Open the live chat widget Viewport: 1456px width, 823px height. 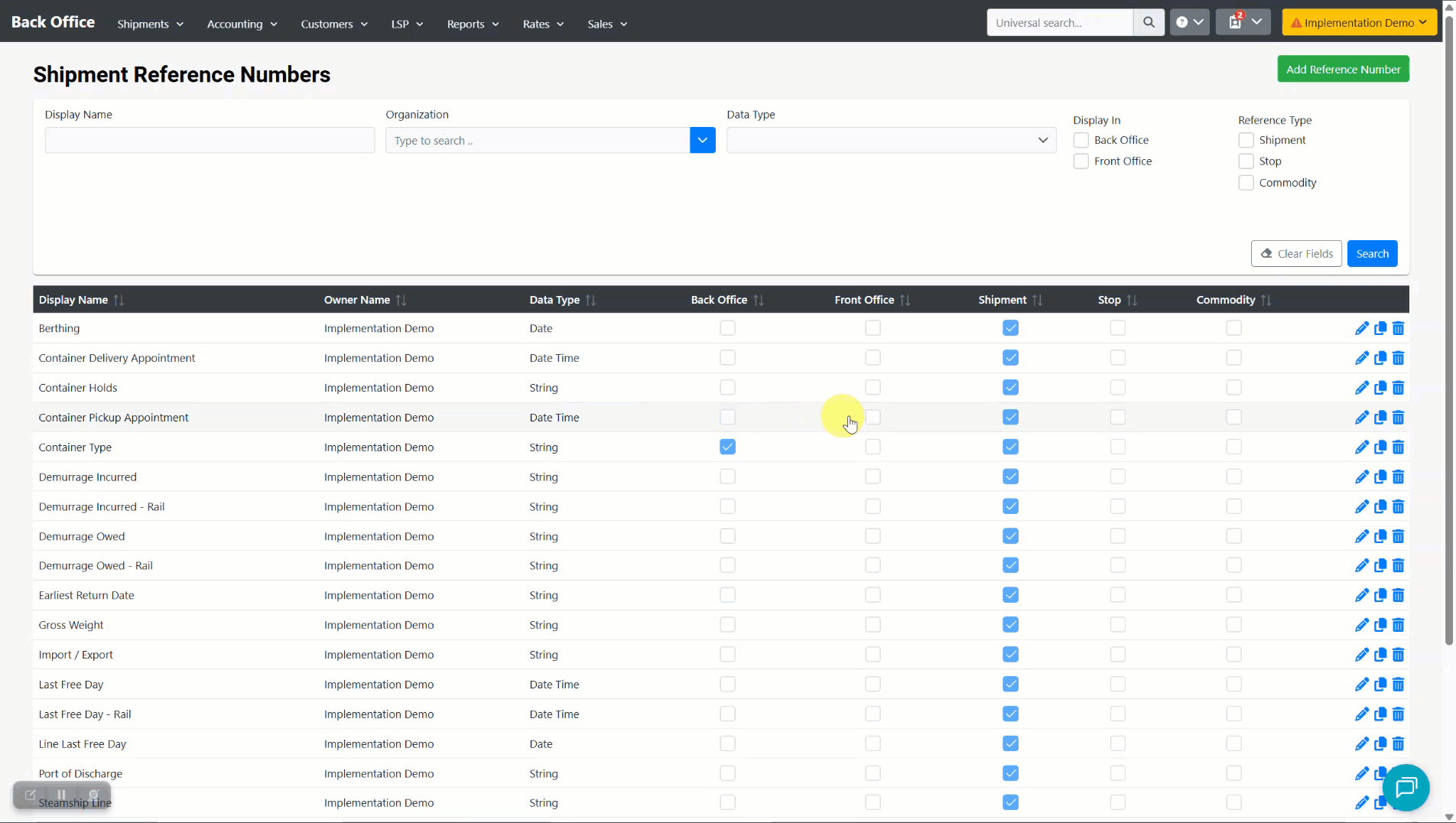pyautogui.click(x=1406, y=787)
